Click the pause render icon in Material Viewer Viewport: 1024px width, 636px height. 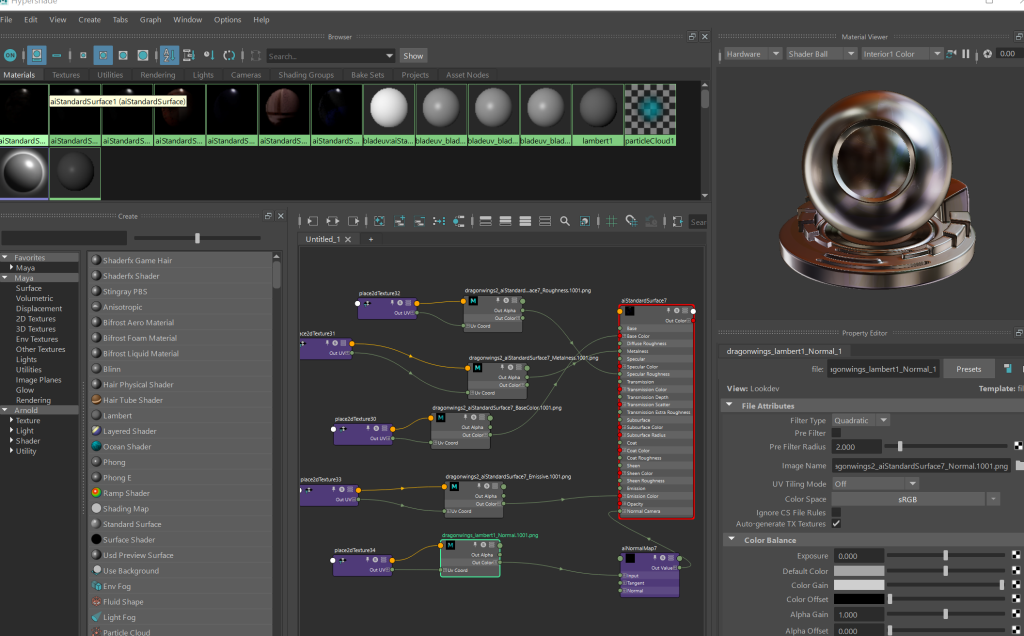[966, 54]
